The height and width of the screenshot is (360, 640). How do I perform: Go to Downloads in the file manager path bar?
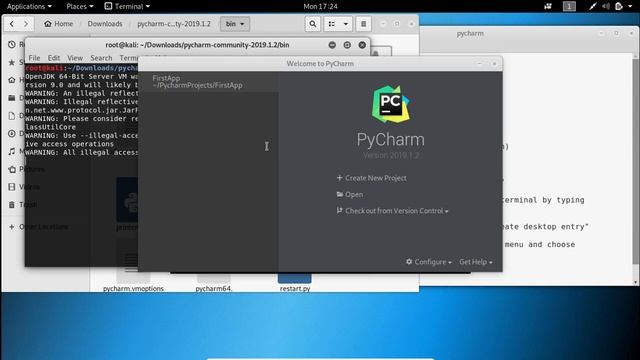tap(105, 24)
